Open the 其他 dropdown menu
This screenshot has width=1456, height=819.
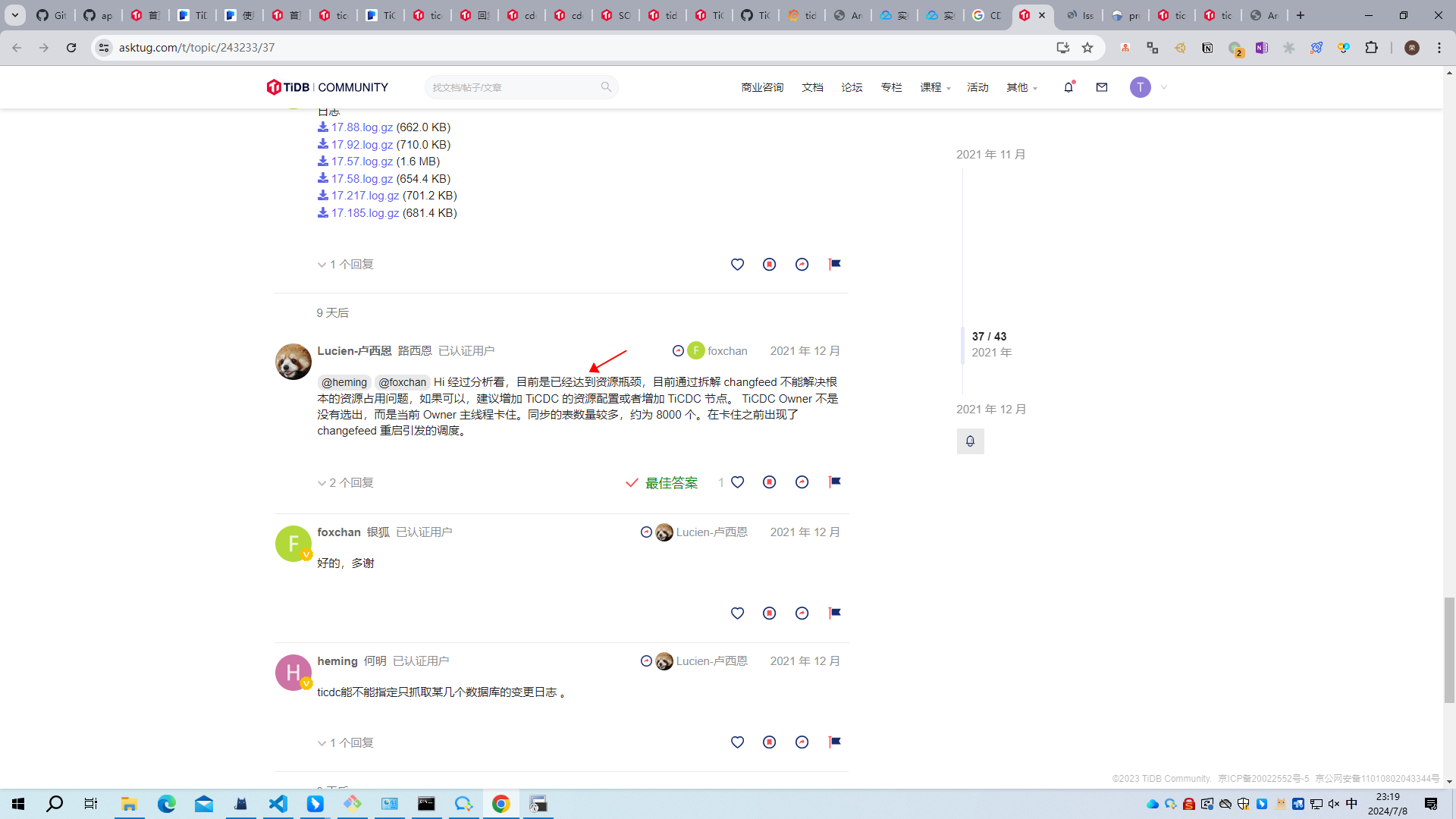(1021, 87)
